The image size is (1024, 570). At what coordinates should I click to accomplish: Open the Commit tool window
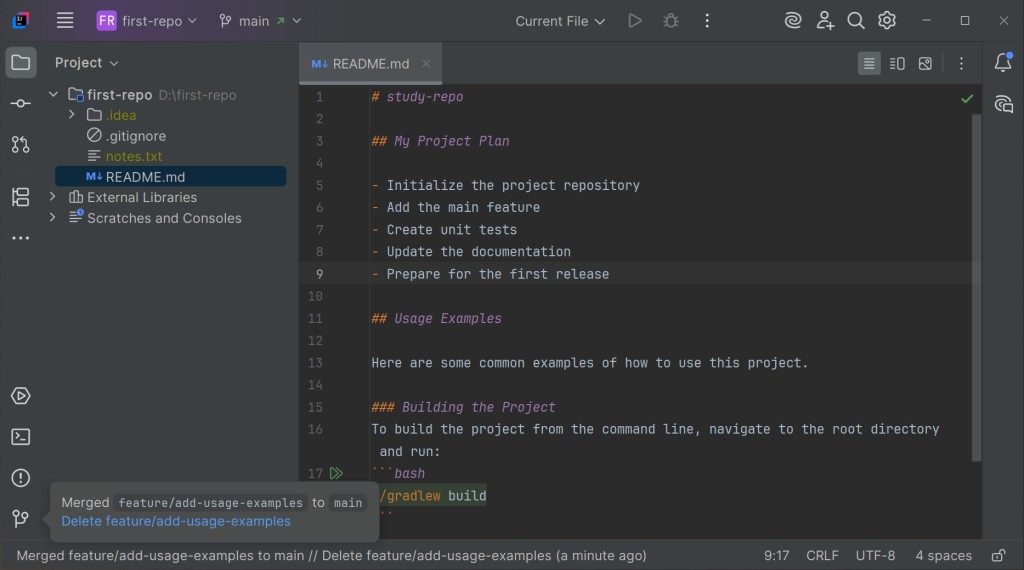click(x=21, y=103)
